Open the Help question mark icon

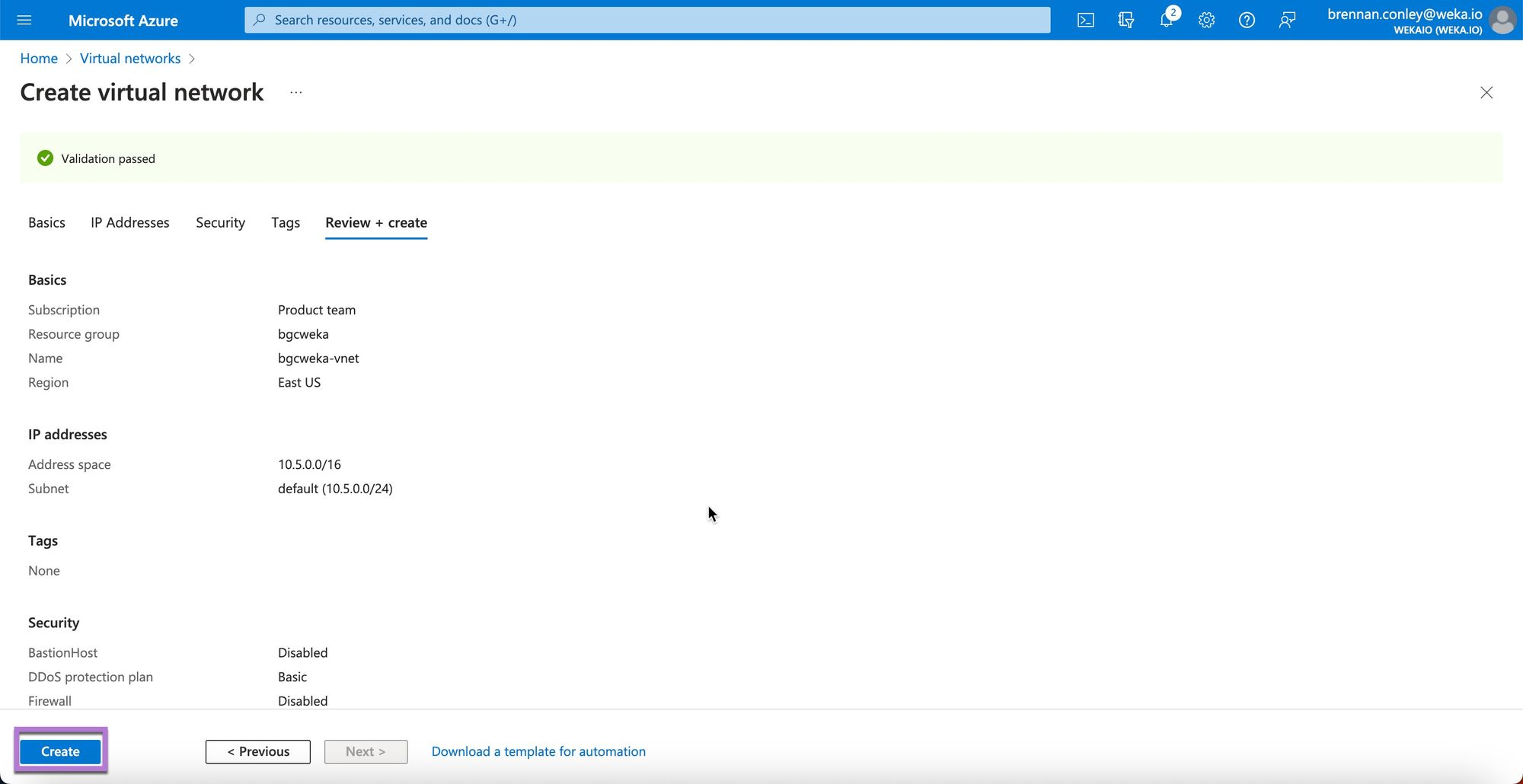(x=1247, y=20)
